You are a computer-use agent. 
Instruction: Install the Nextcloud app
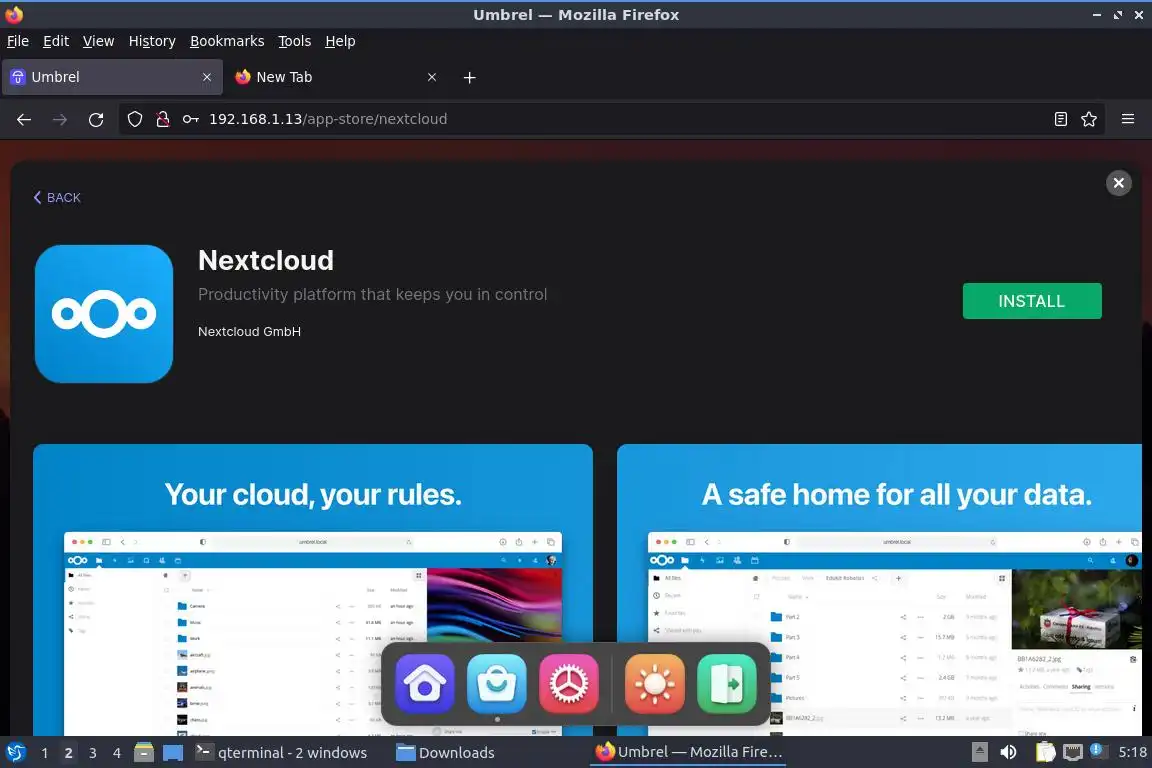pos(1032,301)
